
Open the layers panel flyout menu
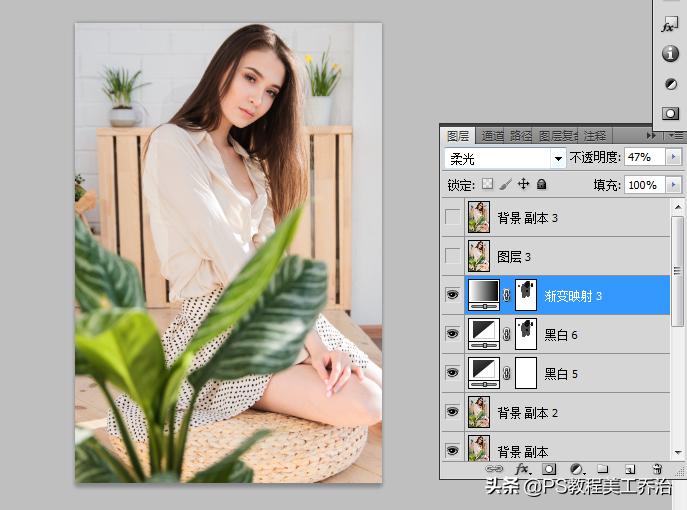pyautogui.click(x=676, y=136)
